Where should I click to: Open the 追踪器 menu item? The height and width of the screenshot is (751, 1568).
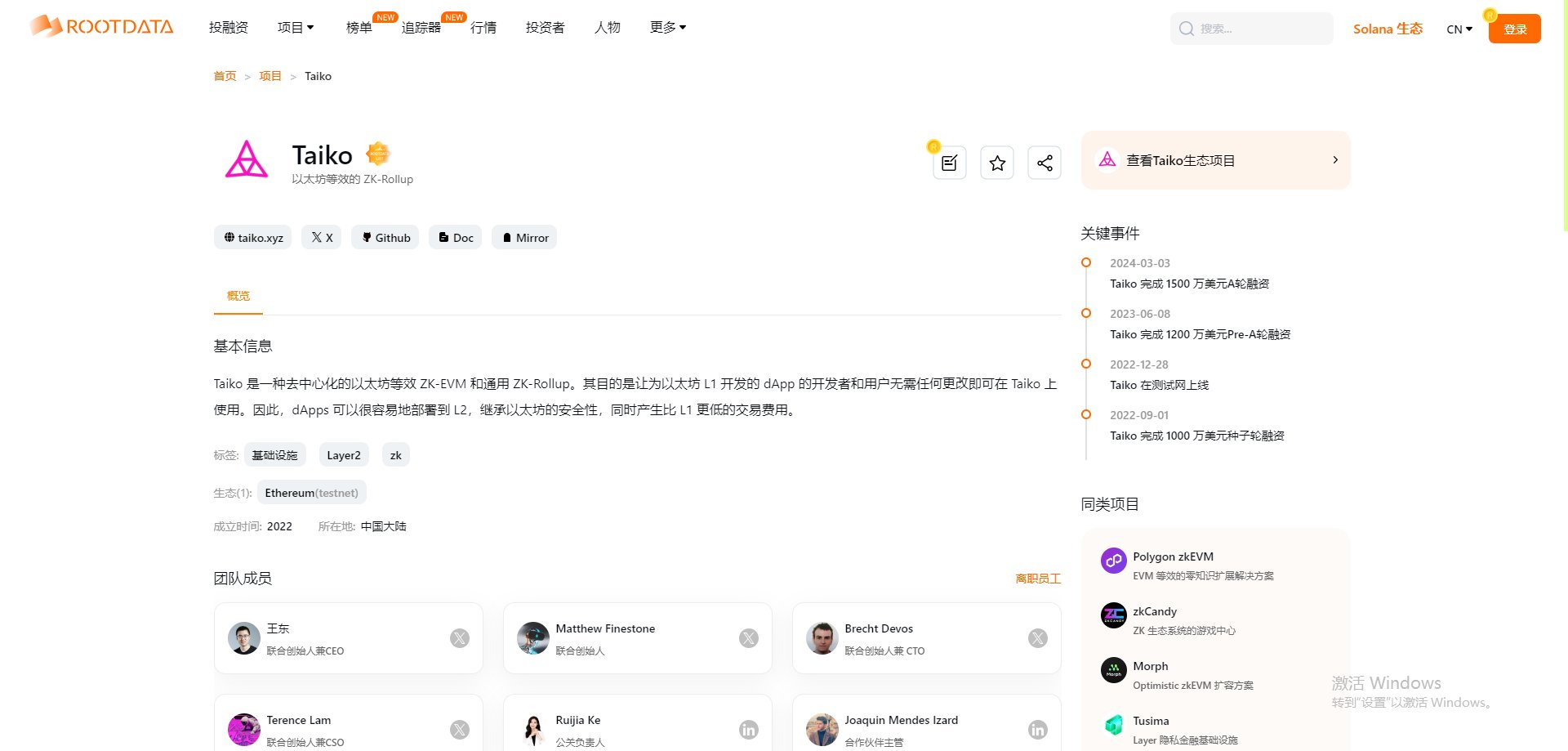[421, 28]
